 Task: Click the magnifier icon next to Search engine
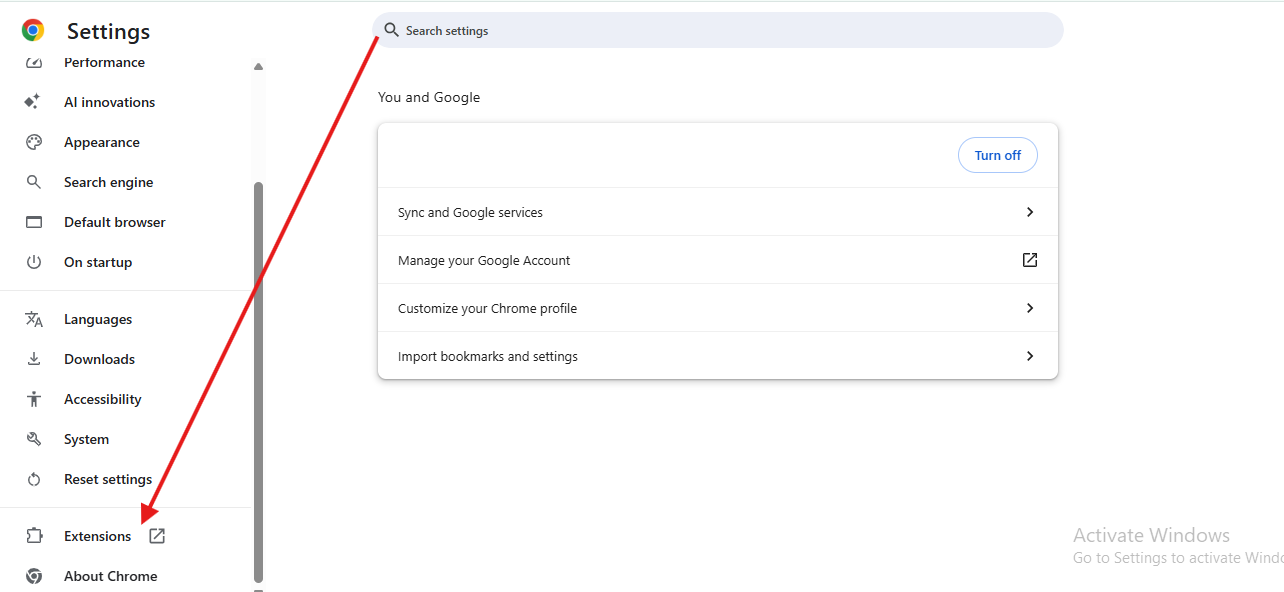pos(34,182)
